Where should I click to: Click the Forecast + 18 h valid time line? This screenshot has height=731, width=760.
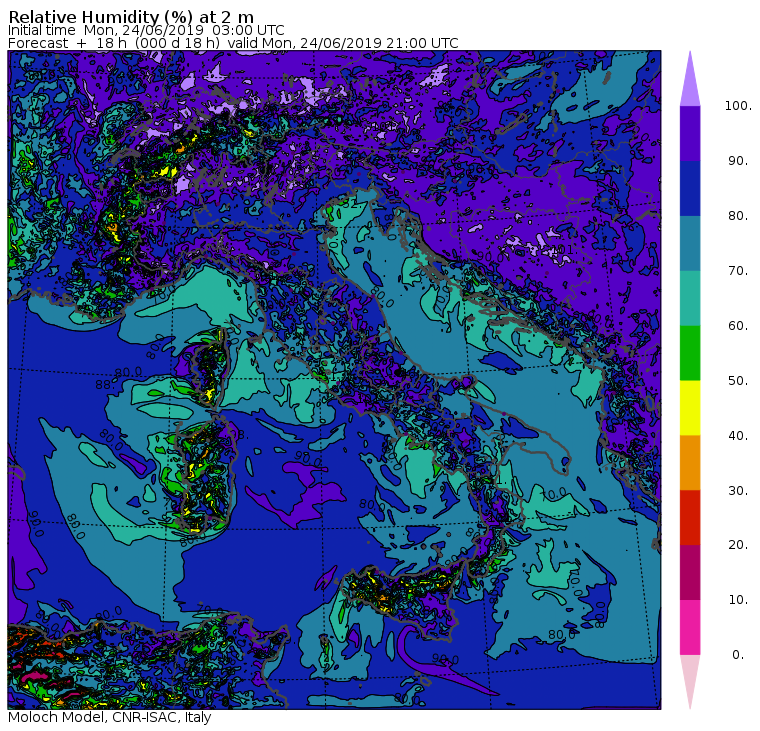pyautogui.click(x=233, y=44)
